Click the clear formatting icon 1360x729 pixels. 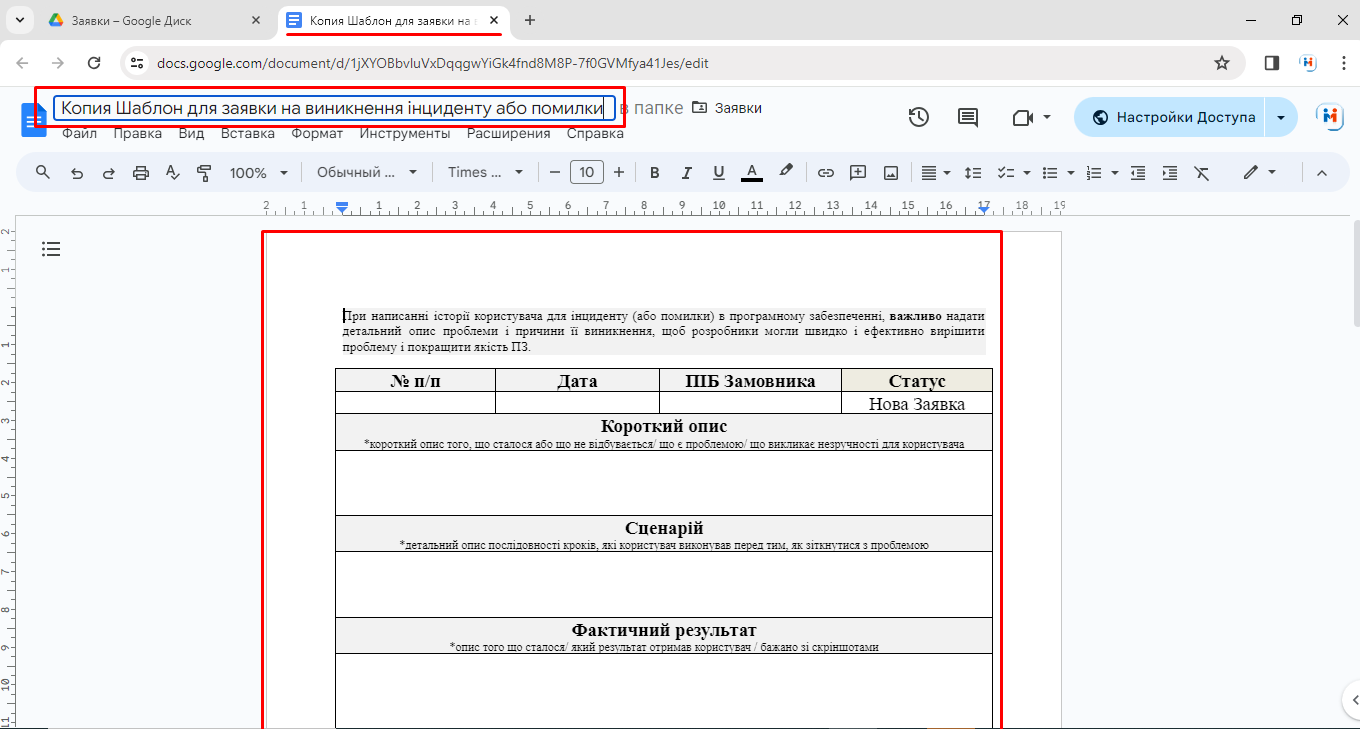click(1202, 173)
